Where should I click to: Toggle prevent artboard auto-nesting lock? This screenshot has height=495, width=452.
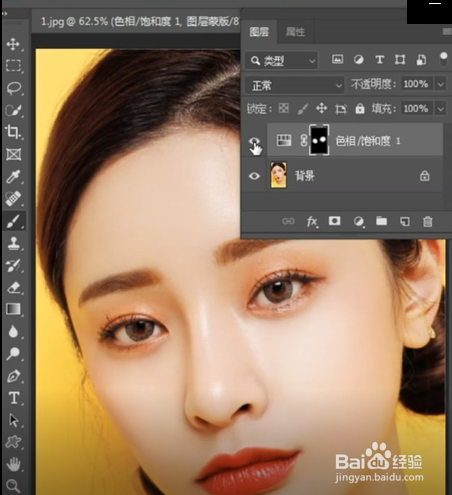[341, 109]
